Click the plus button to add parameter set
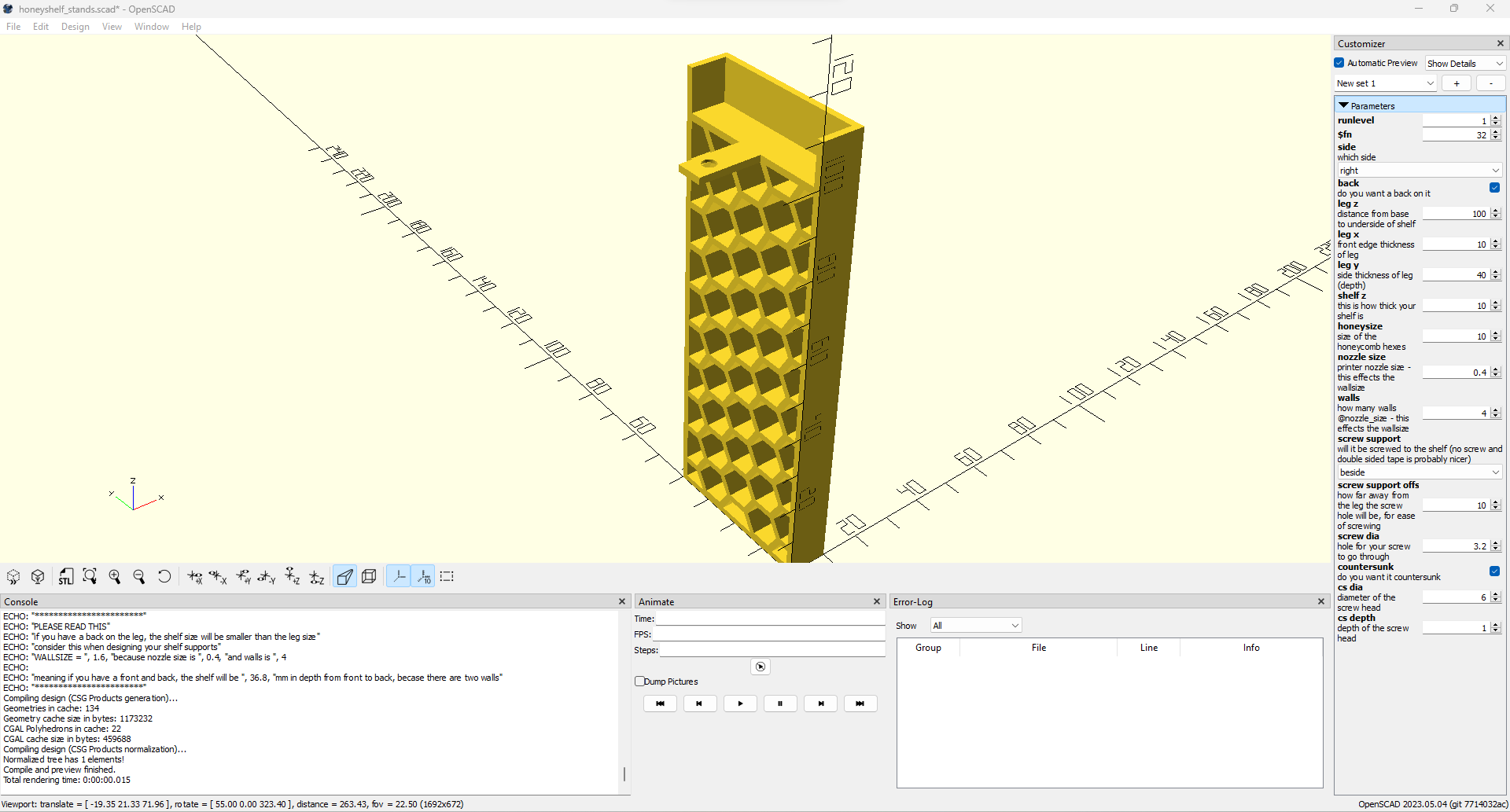The image size is (1510, 812). coord(1457,83)
